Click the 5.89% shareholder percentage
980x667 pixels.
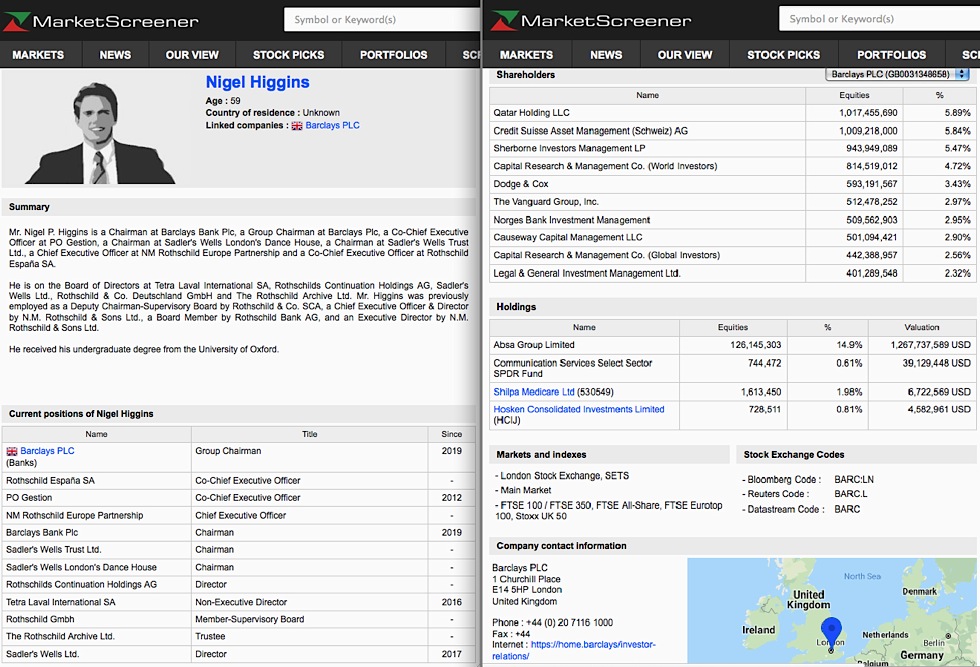tap(958, 113)
